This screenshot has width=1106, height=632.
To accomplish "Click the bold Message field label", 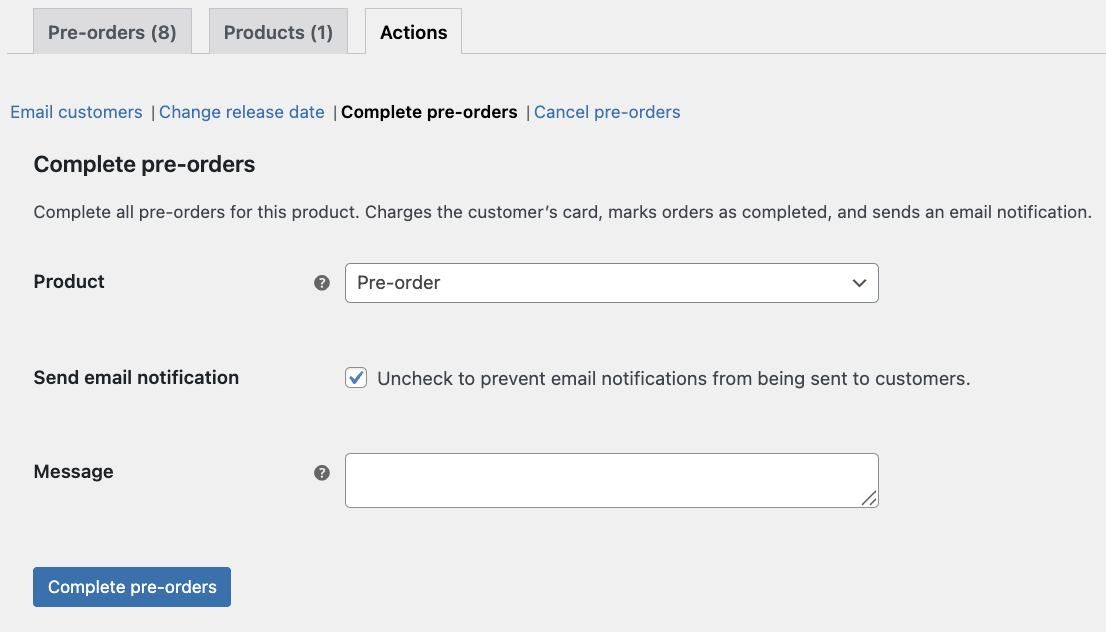I will click(x=73, y=472).
